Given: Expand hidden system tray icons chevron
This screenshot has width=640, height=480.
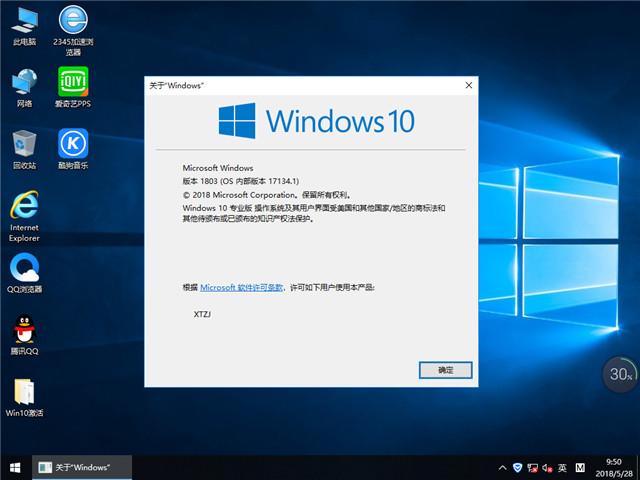Looking at the screenshot, I should click(502, 468).
